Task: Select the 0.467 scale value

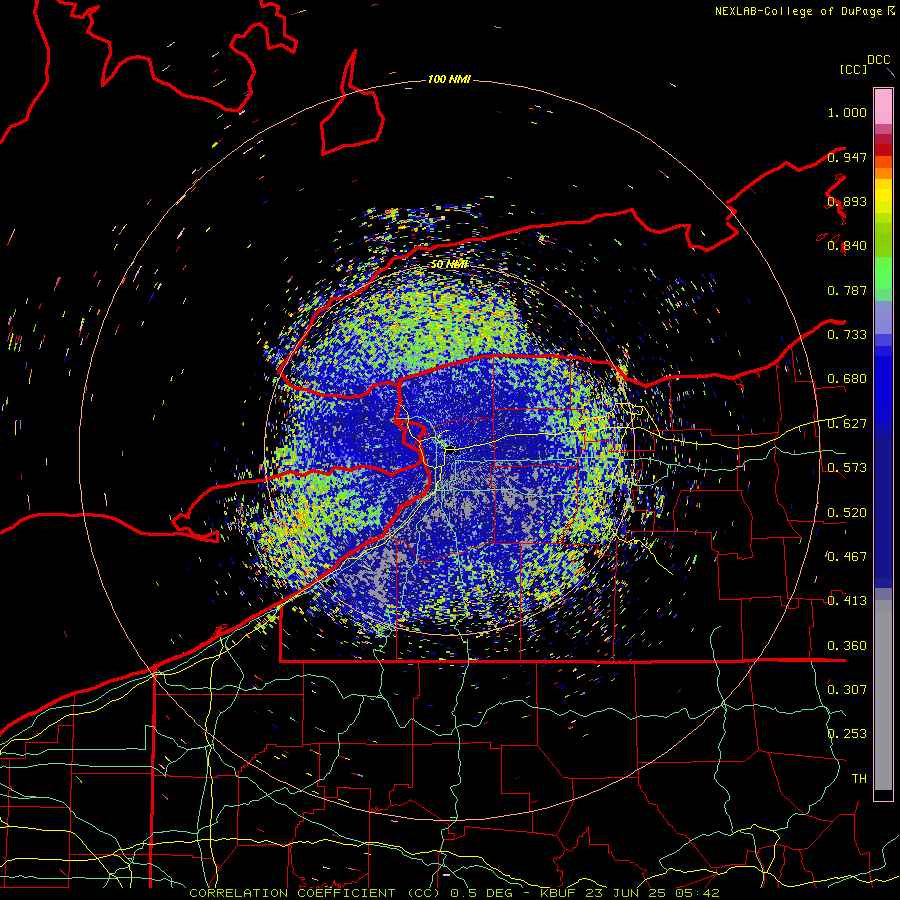Action: point(847,557)
